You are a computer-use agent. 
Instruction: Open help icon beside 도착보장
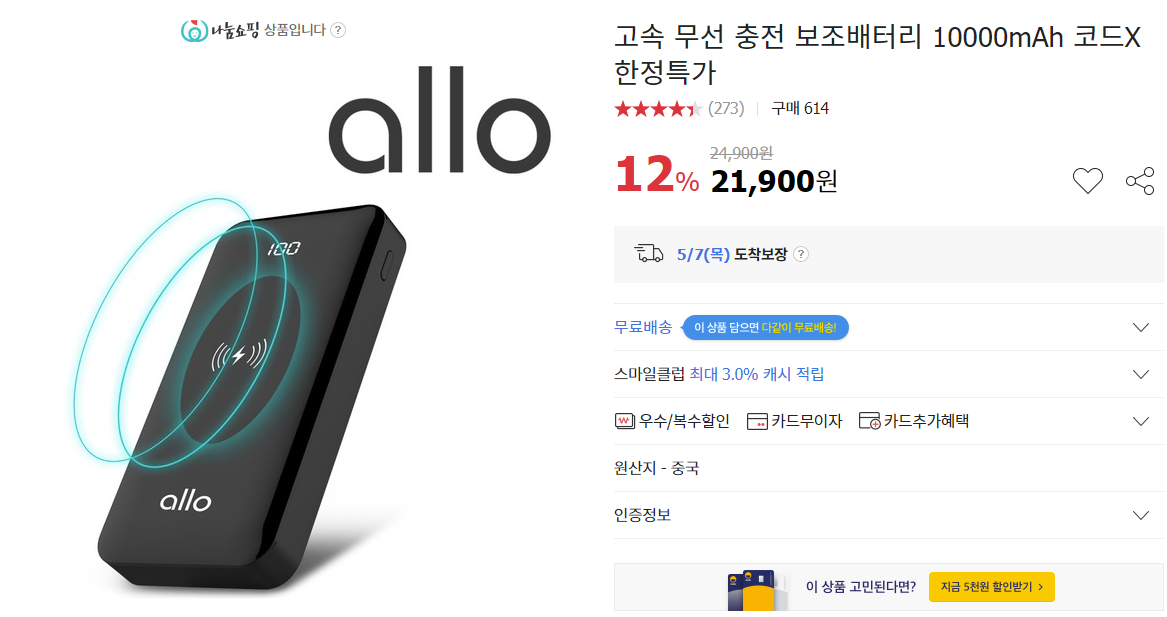pyautogui.click(x=801, y=255)
